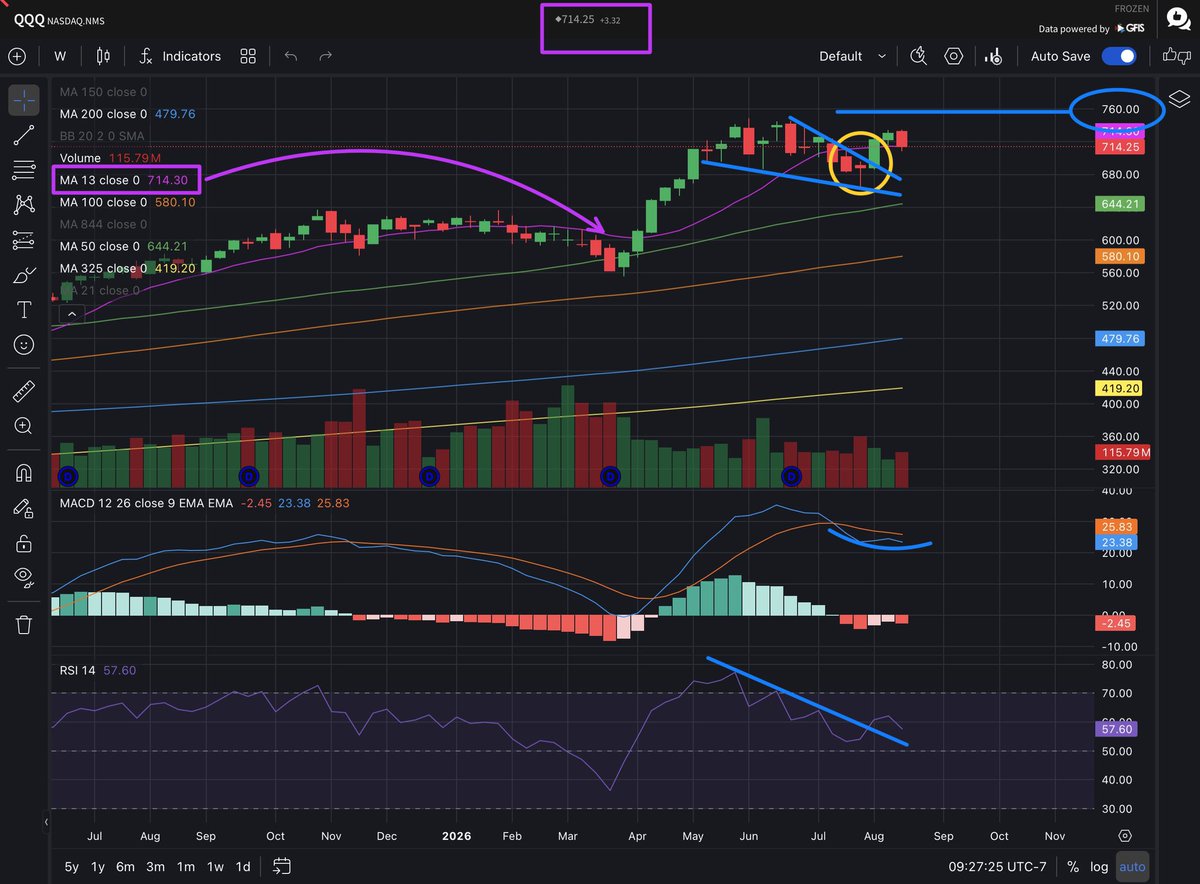This screenshot has width=1200, height=884.
Task: Select the brush drawing tool
Action: click(24, 275)
